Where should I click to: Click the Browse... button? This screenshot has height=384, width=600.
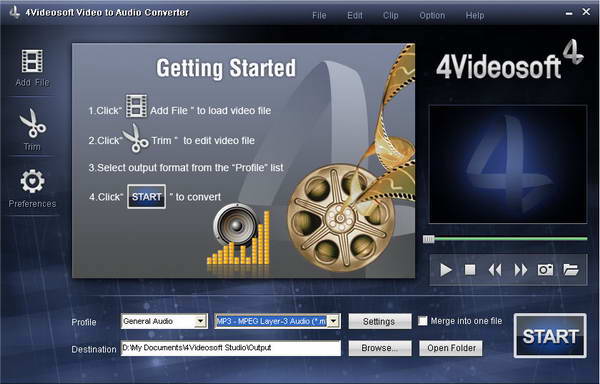(x=380, y=348)
